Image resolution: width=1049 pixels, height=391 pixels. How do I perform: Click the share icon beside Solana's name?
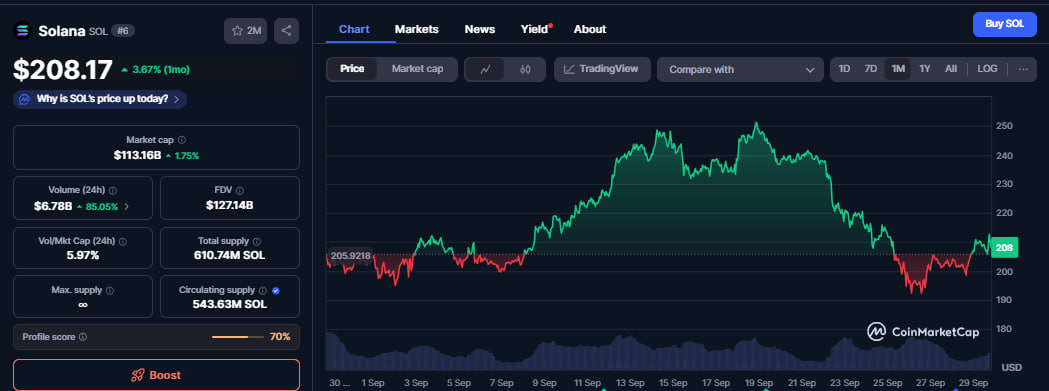(x=286, y=31)
